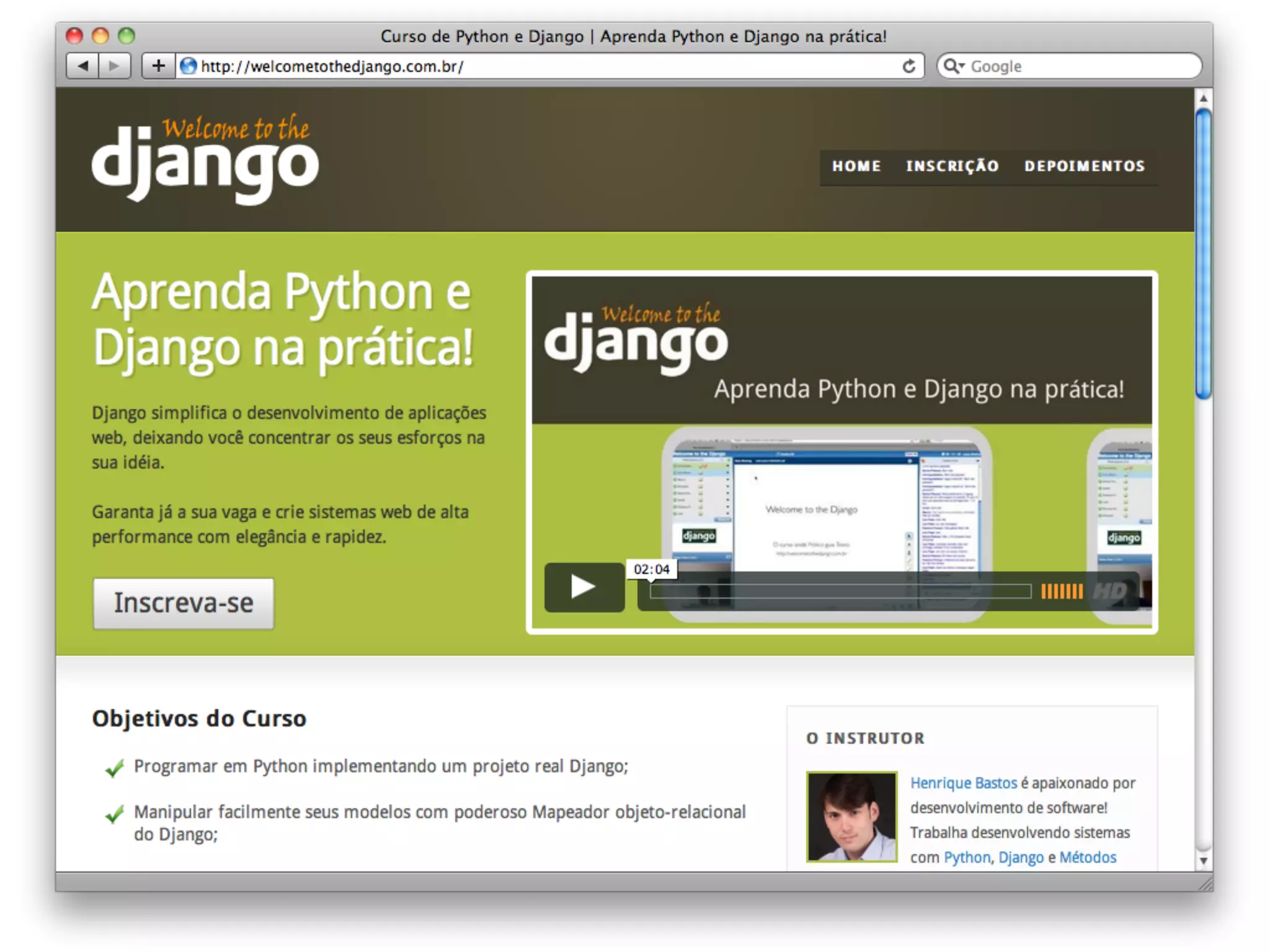Open the HOME menu item
The image size is (1270, 952).
[856, 166]
